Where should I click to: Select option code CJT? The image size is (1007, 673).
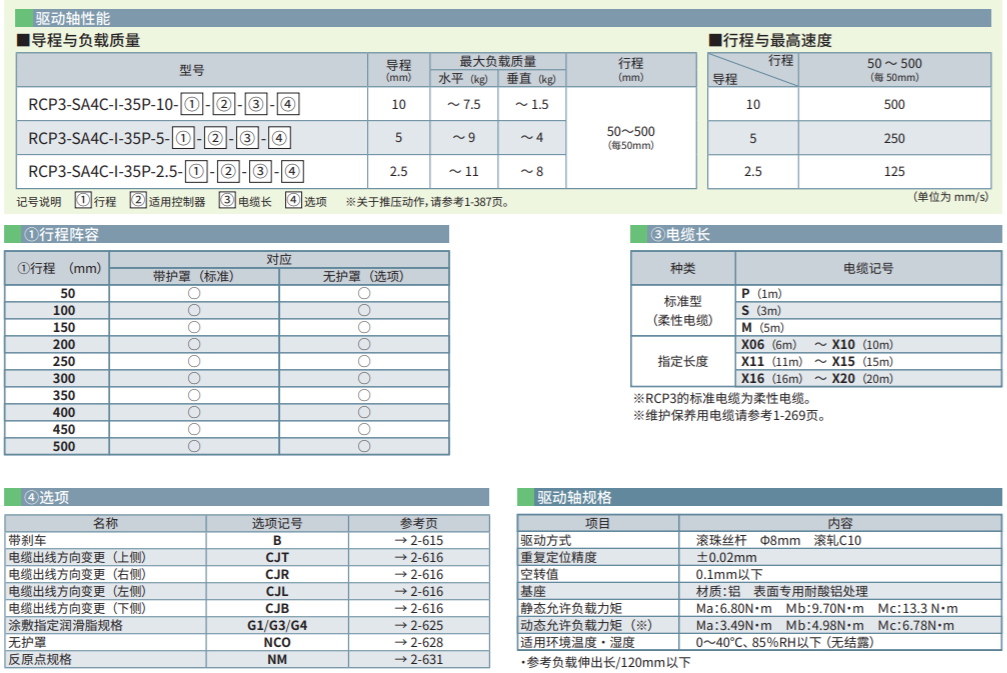pyautogui.click(x=277, y=557)
